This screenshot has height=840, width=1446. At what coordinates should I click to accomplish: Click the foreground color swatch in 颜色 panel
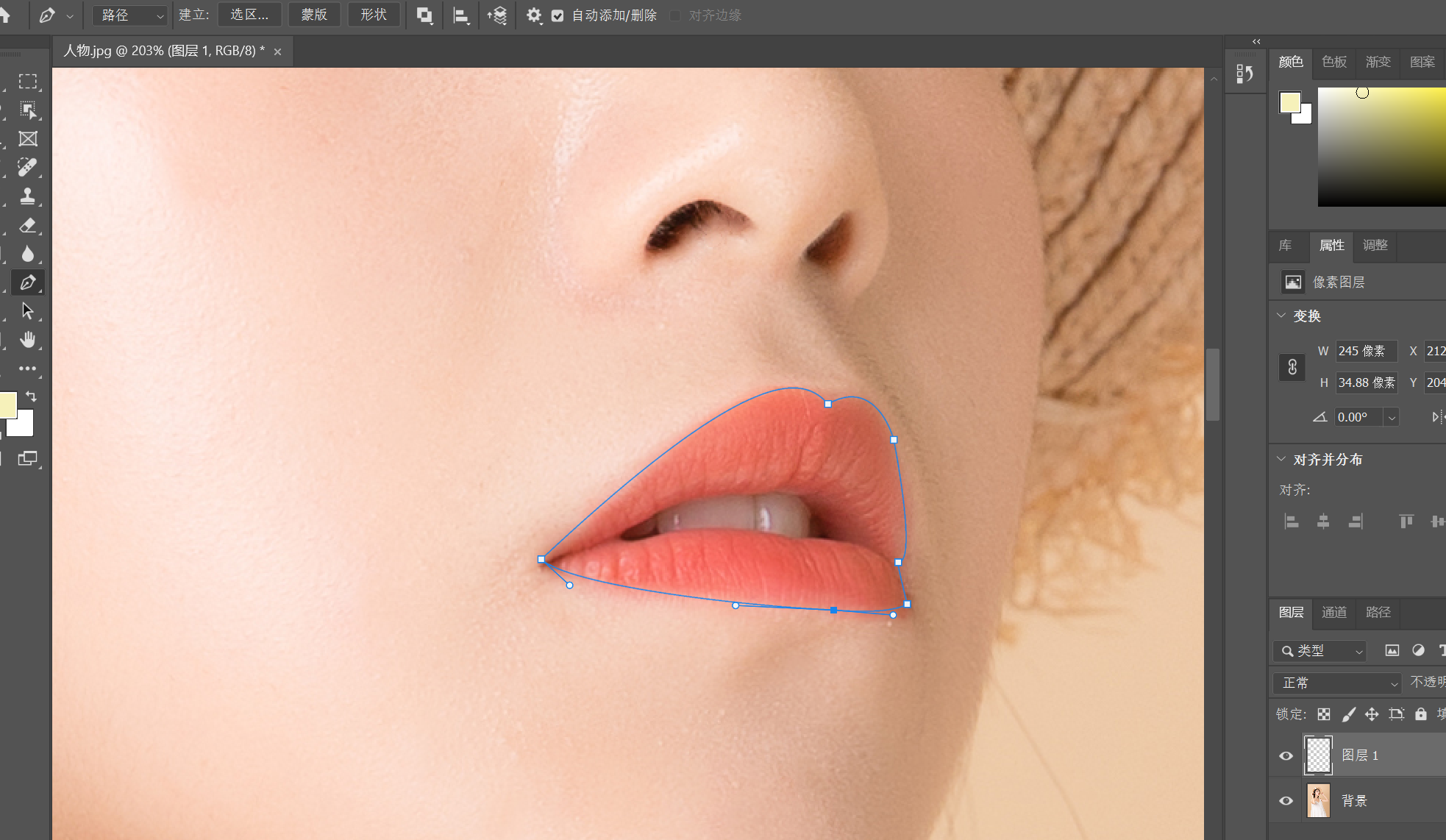(1289, 102)
